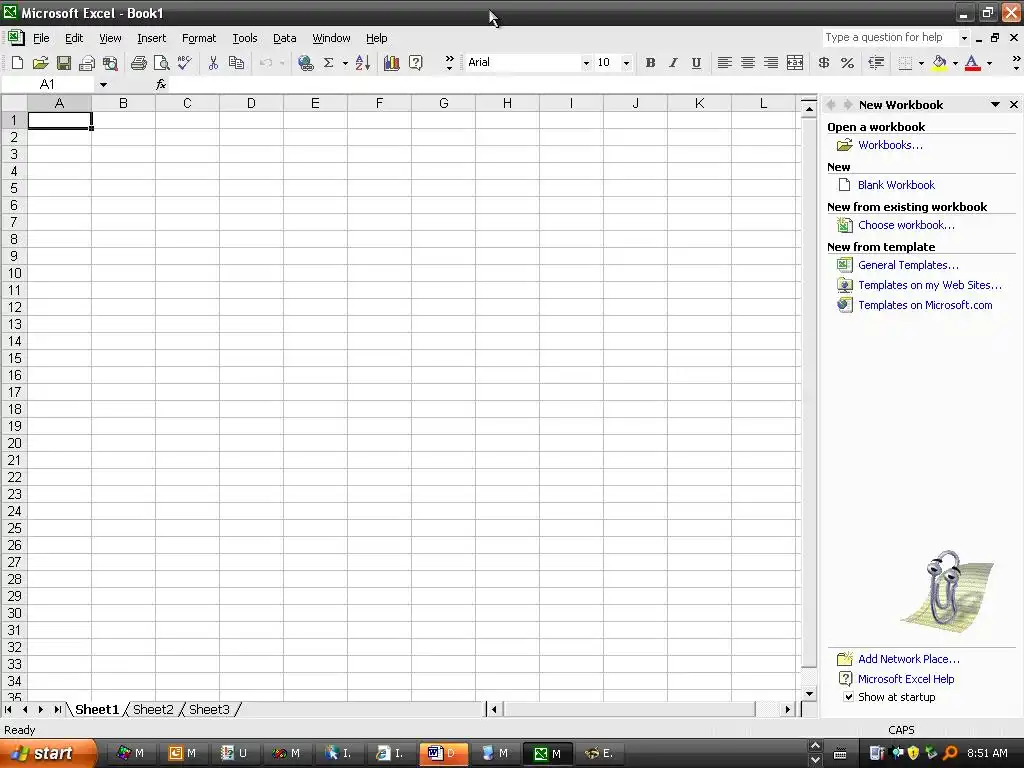1024x768 pixels.
Task: Click the Choose workbook... link
Action: coord(906,225)
